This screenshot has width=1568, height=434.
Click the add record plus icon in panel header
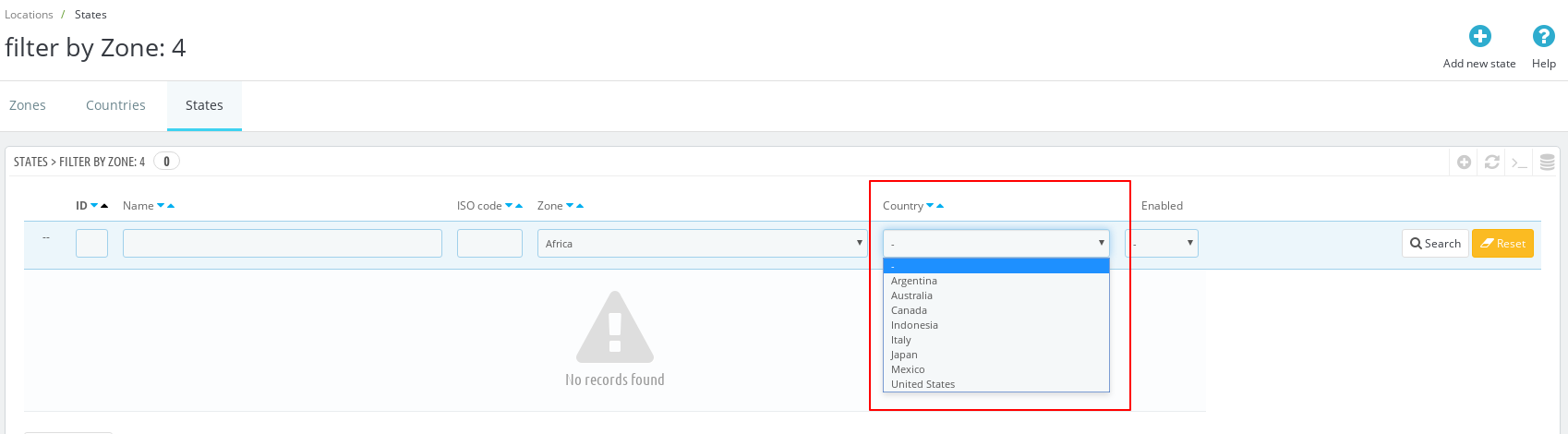pyautogui.click(x=1465, y=162)
